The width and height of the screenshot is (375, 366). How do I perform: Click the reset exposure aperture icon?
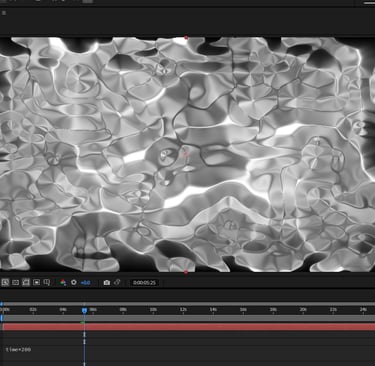[74, 282]
